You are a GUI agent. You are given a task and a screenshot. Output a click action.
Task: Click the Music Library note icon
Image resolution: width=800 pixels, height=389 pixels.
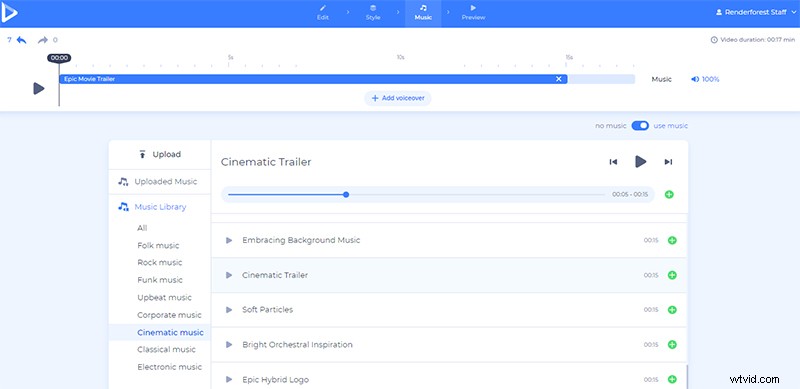123,207
